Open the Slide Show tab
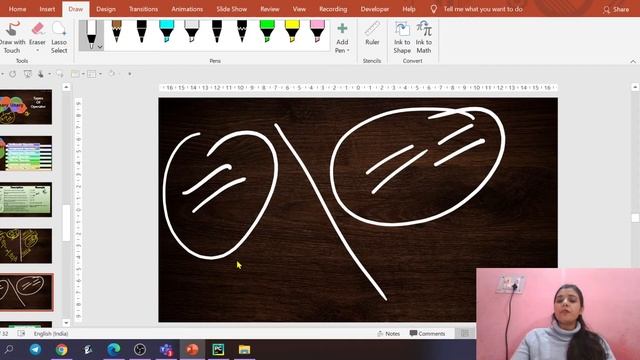 (x=231, y=9)
